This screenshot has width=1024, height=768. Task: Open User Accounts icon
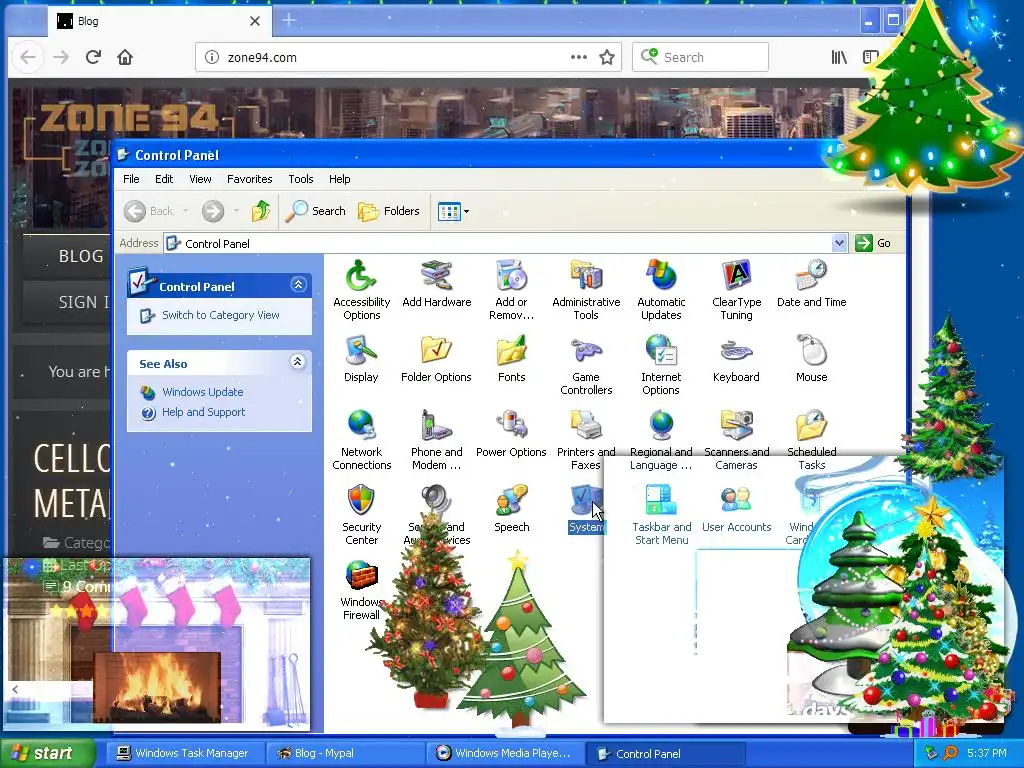736,509
